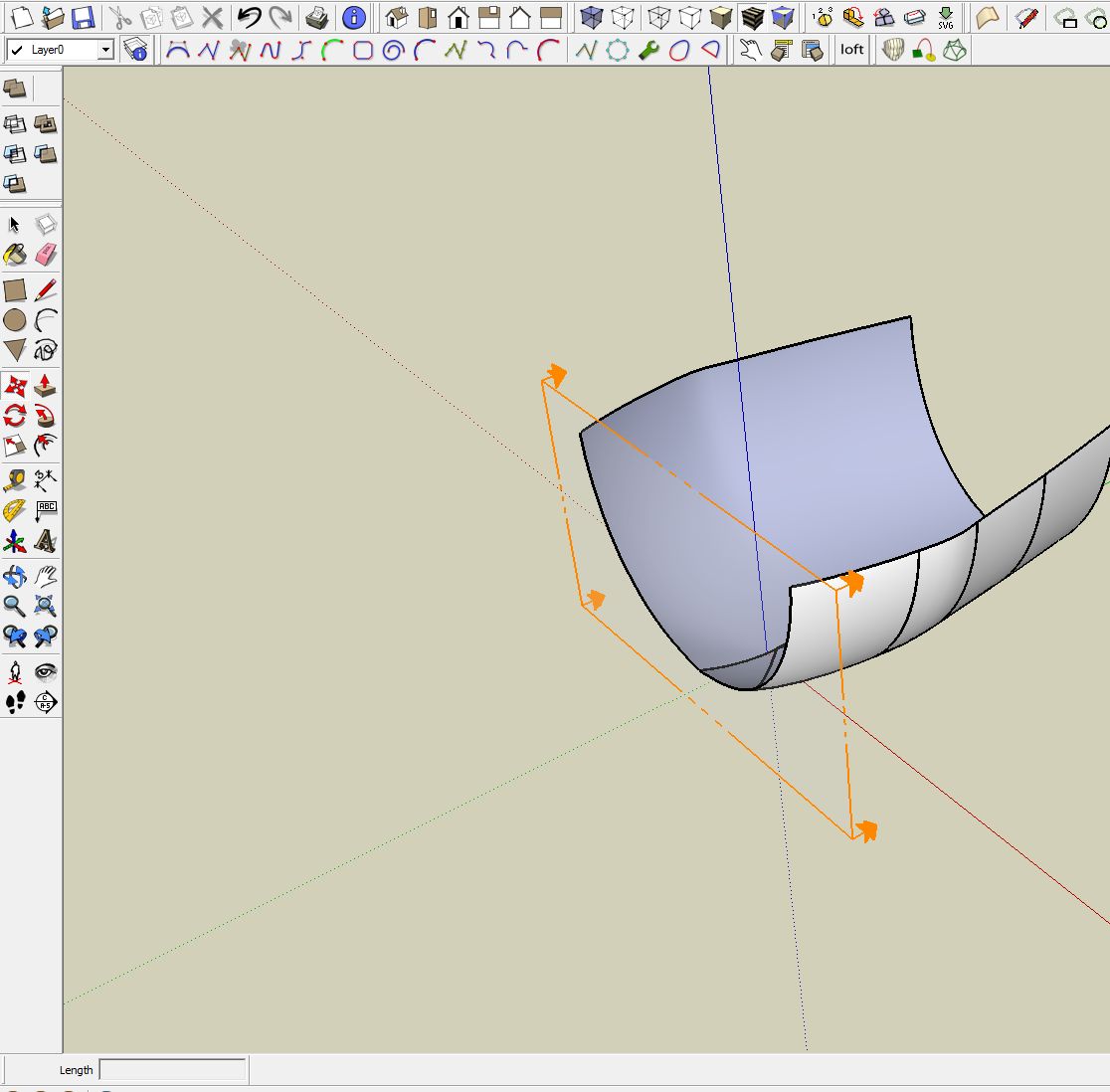Pick the Eraser tool
This screenshot has height=1092, width=1110.
coord(46,256)
